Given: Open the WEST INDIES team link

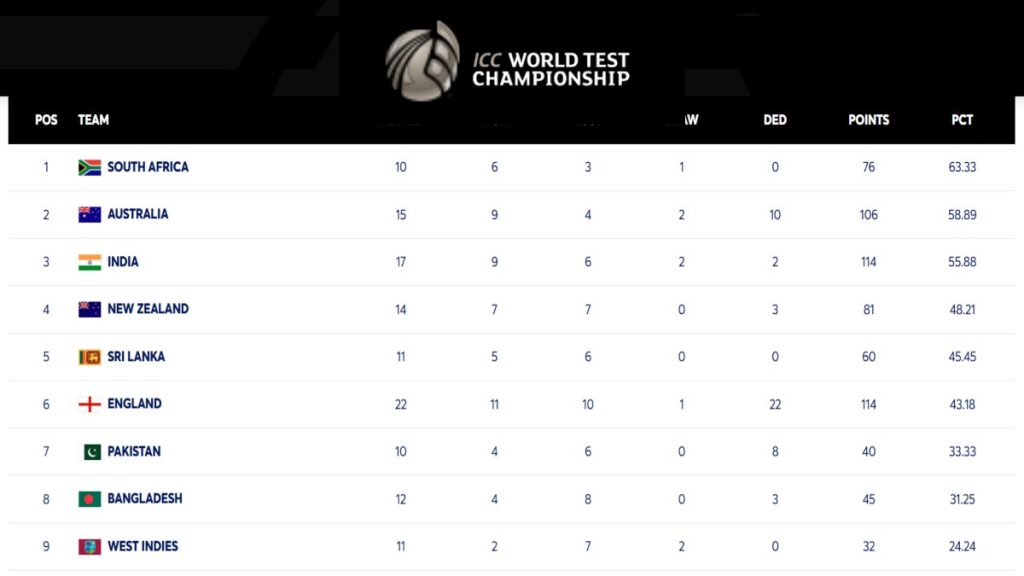Looking at the screenshot, I should (143, 547).
